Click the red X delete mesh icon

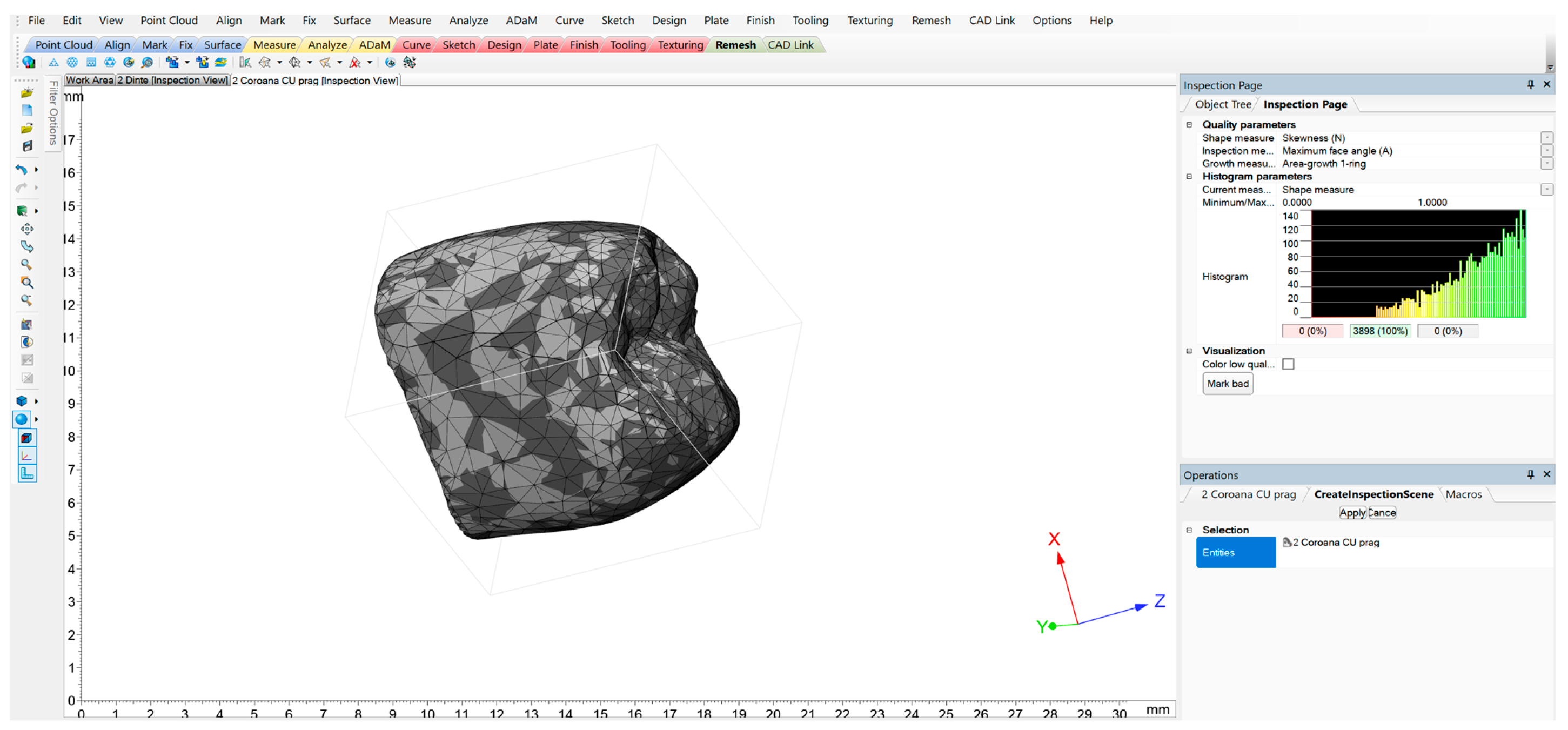coord(355,62)
